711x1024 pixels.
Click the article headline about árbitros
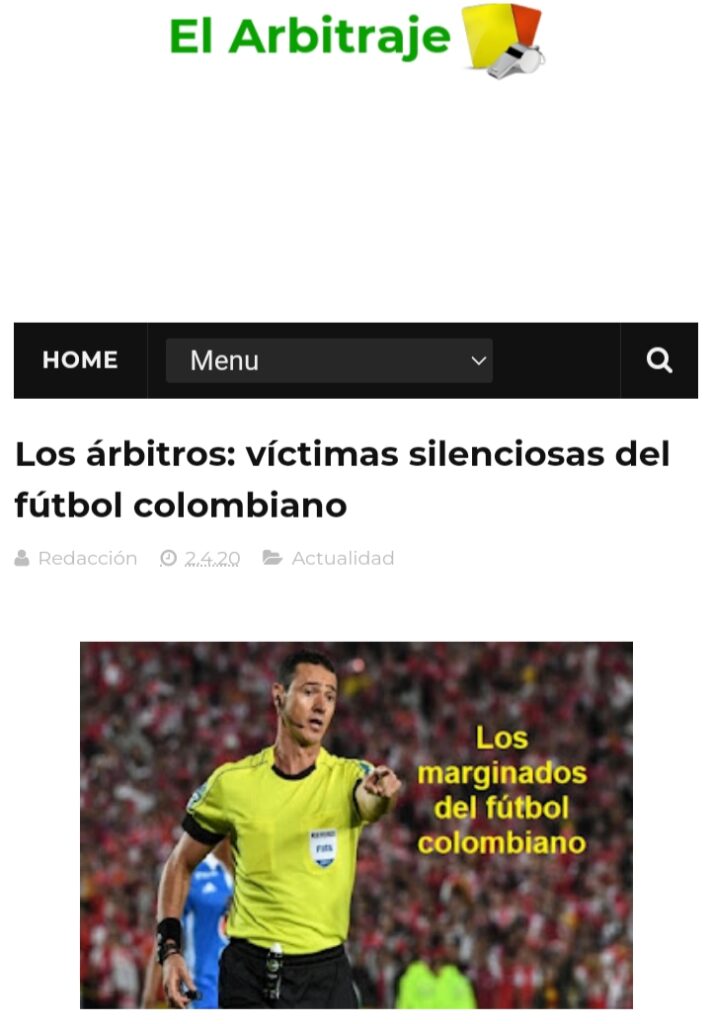(342, 479)
